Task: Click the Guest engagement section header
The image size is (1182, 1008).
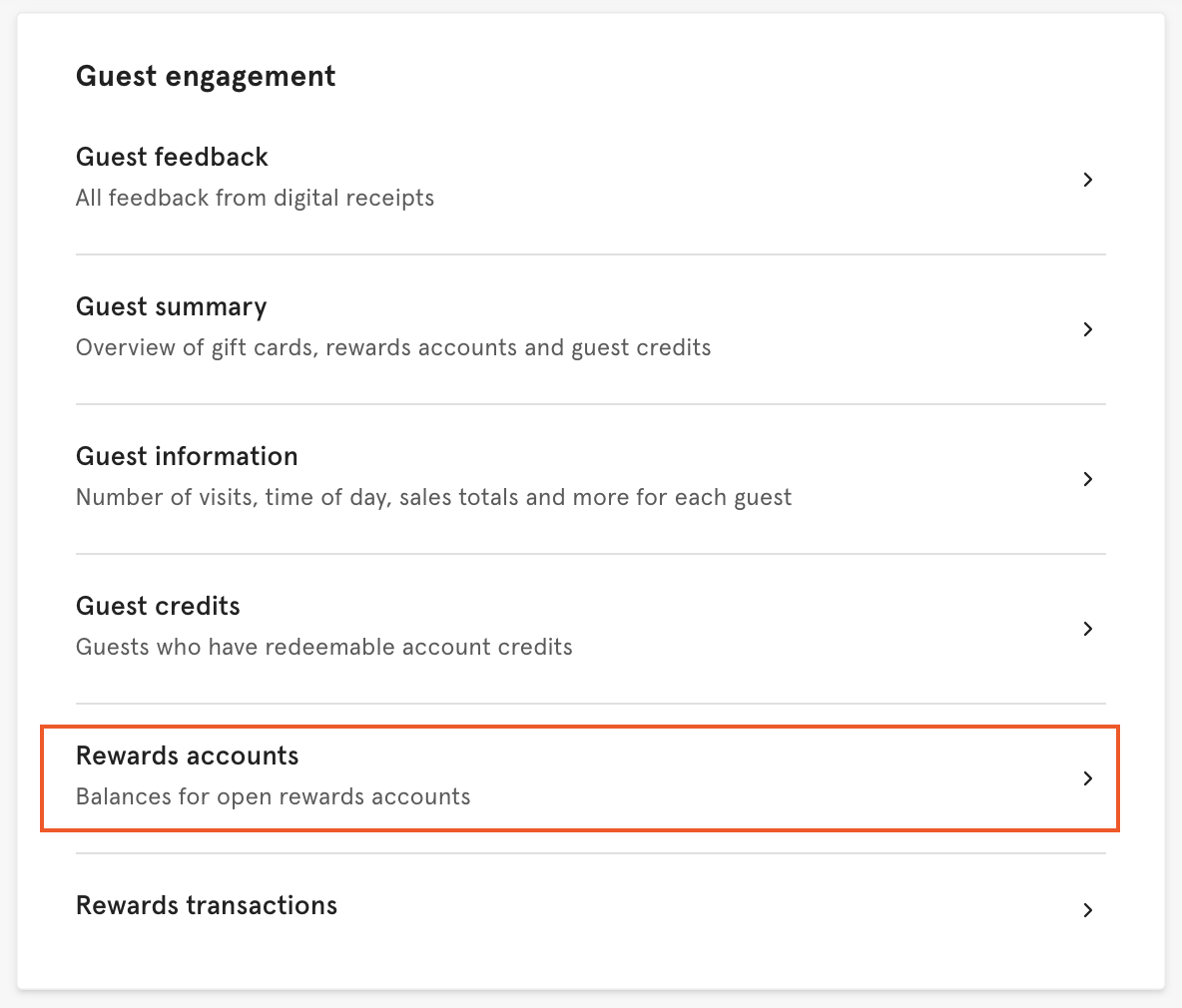Action: (x=205, y=75)
